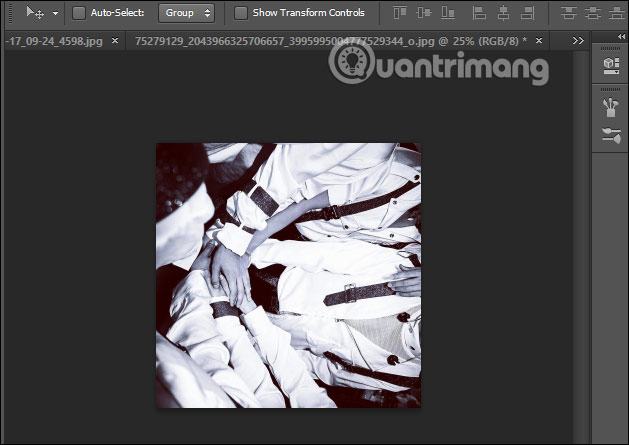The height and width of the screenshot is (445, 629).
Task: Click the distribute top edges icon
Action: tap(568, 13)
